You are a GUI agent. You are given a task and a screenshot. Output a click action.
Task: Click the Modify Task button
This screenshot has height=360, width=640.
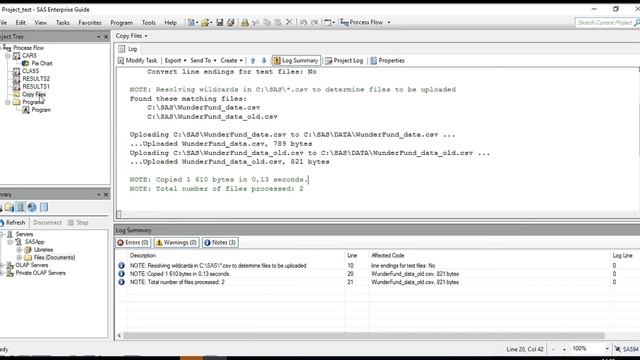click(x=137, y=60)
